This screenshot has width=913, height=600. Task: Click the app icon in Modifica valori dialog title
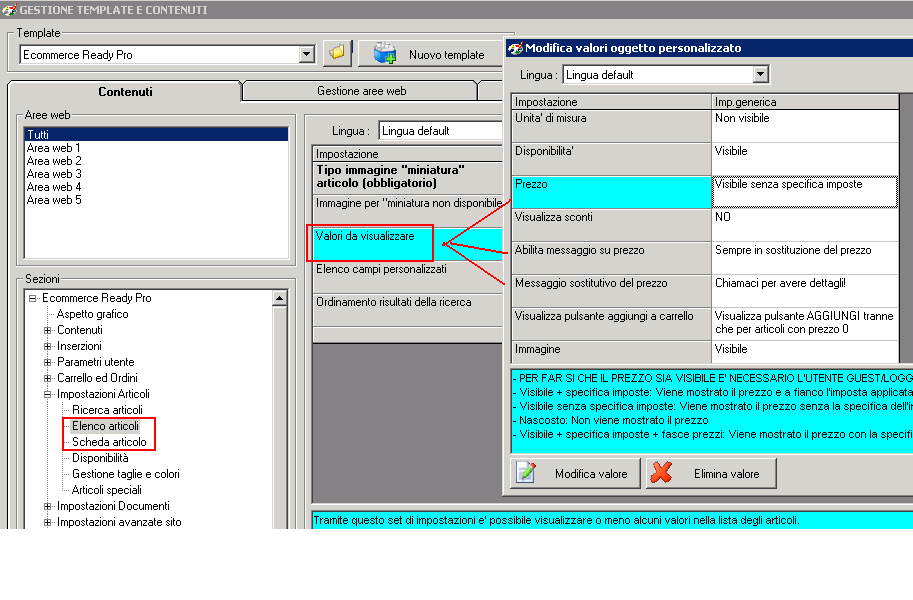[x=515, y=48]
